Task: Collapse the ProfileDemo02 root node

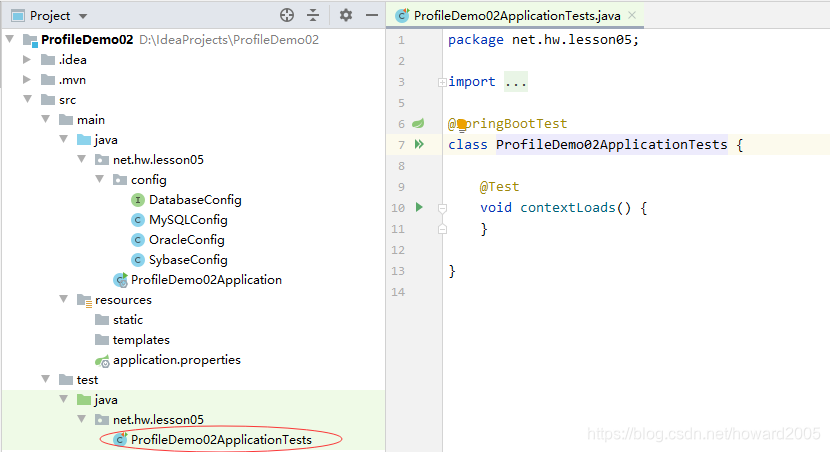Action: [x=10, y=39]
